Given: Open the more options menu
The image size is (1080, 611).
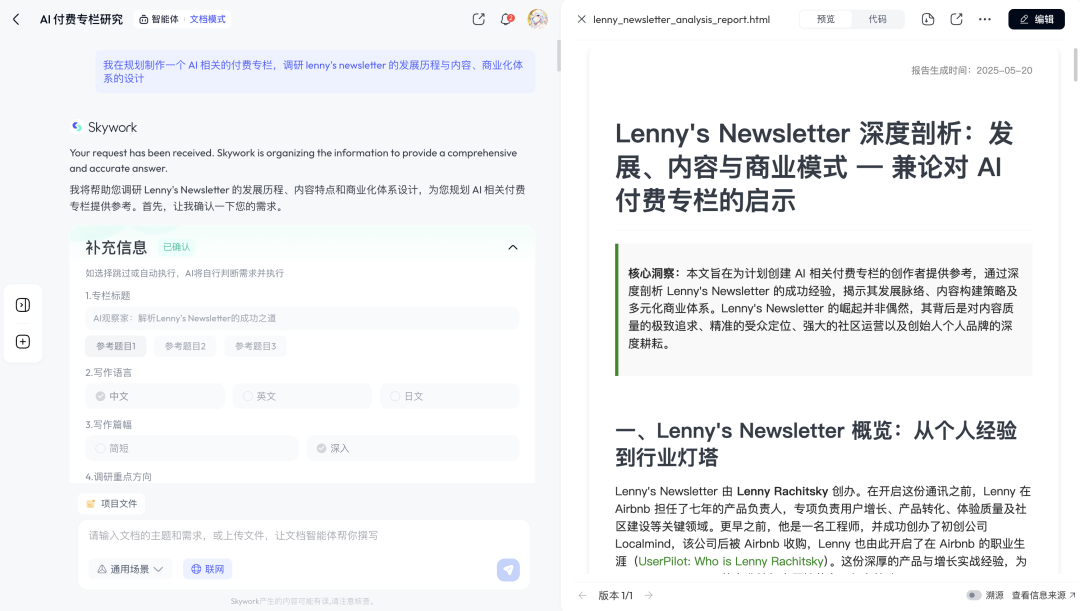Looking at the screenshot, I should coord(985,19).
